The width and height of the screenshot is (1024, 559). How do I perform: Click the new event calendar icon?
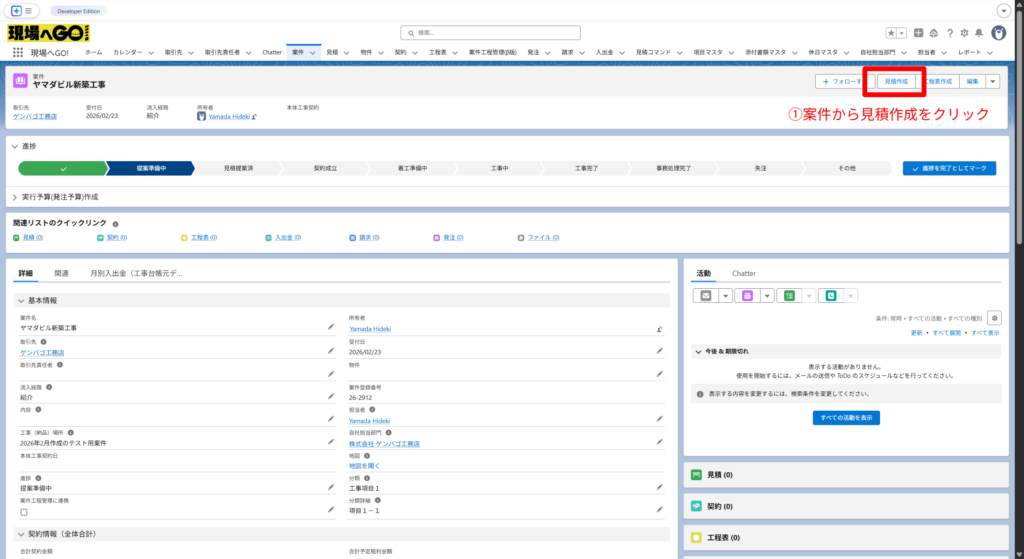coord(747,295)
